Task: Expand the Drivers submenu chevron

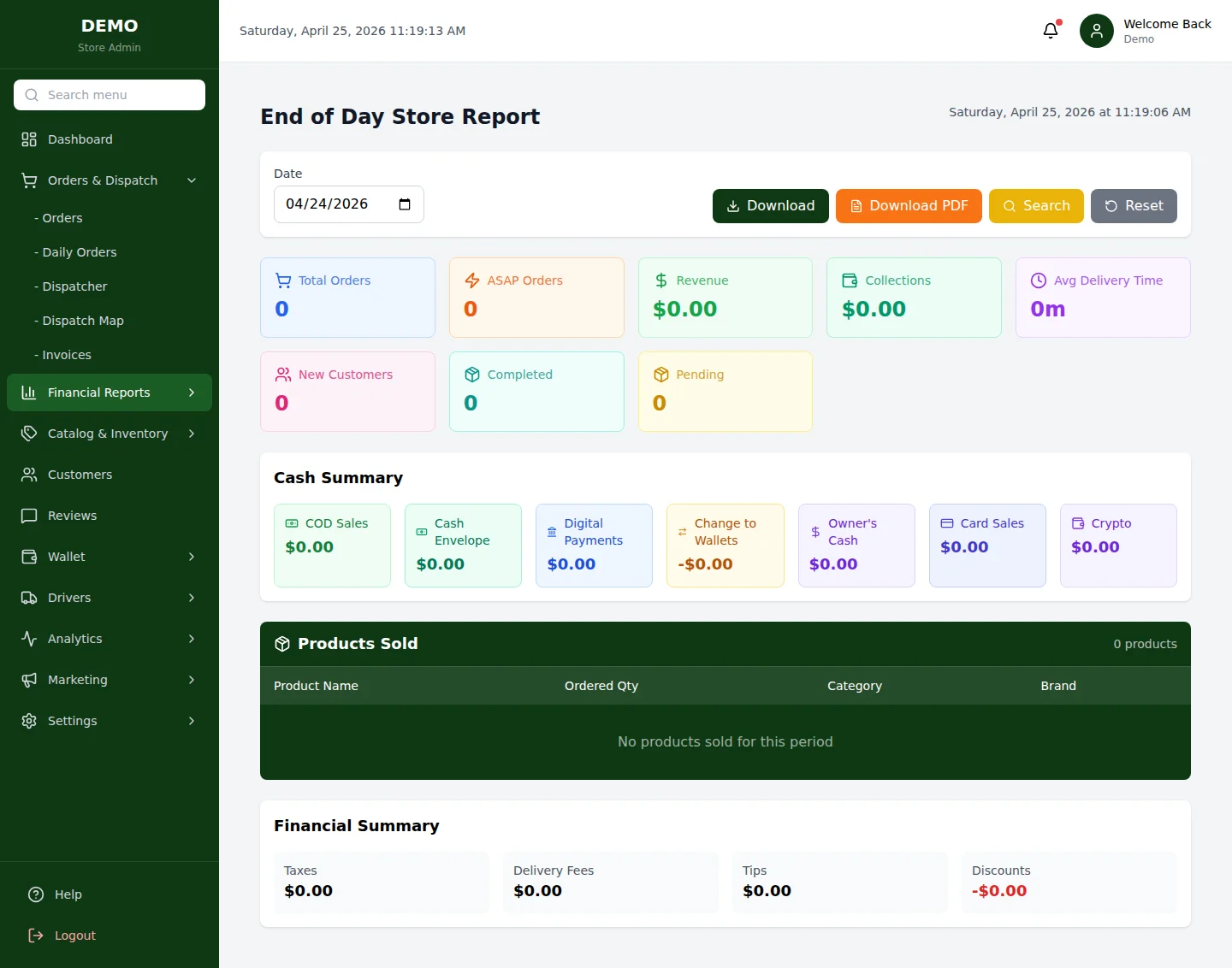Action: pyautogui.click(x=192, y=598)
